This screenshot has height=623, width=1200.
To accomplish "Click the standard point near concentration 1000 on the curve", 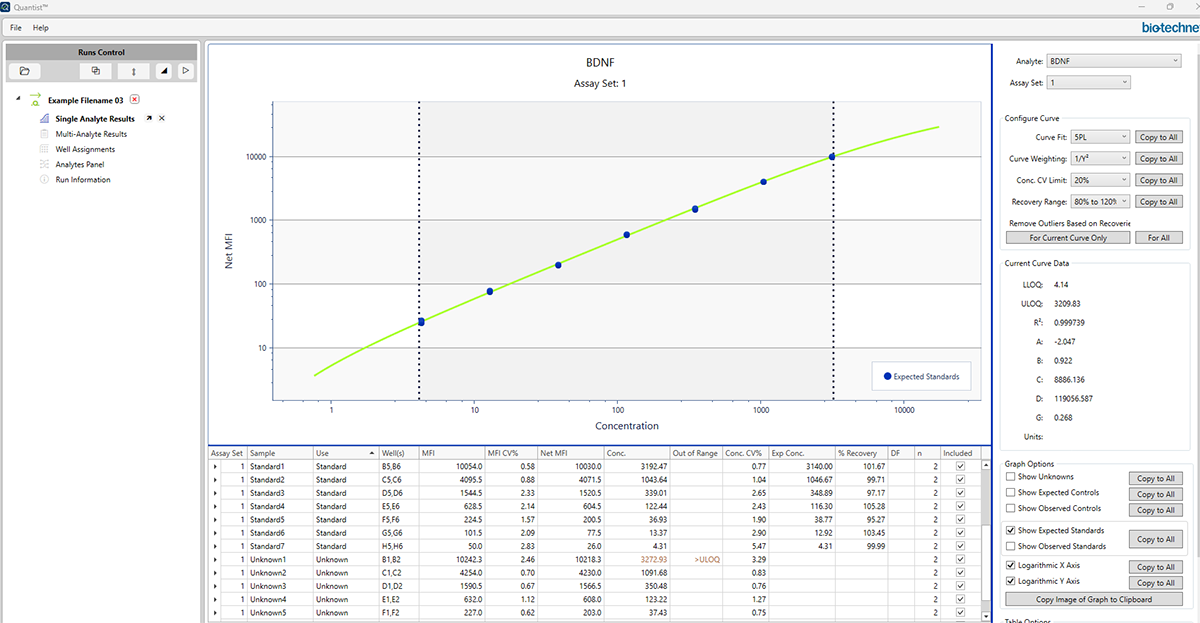I will [763, 182].
